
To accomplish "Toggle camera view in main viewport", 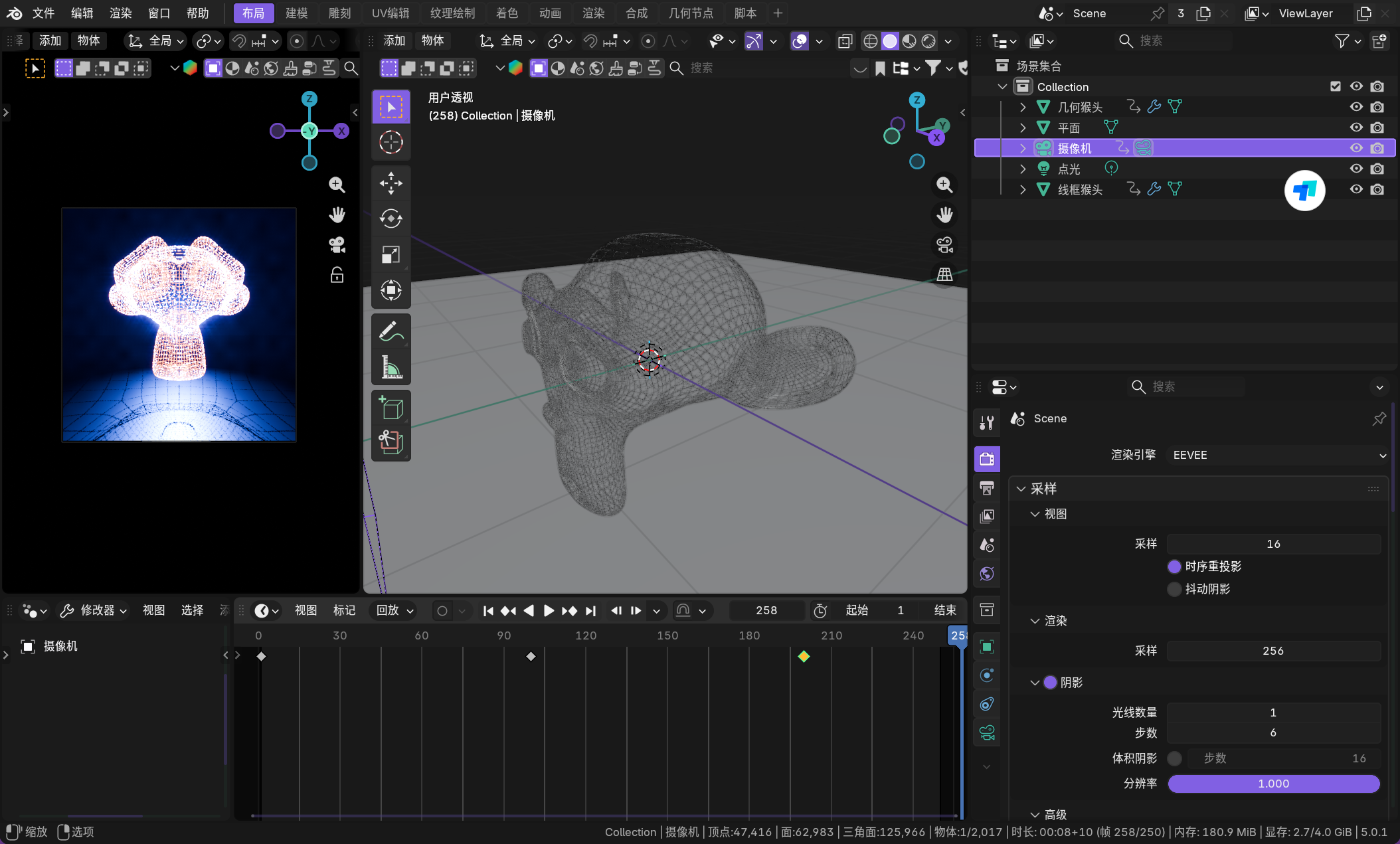I will coord(944,245).
